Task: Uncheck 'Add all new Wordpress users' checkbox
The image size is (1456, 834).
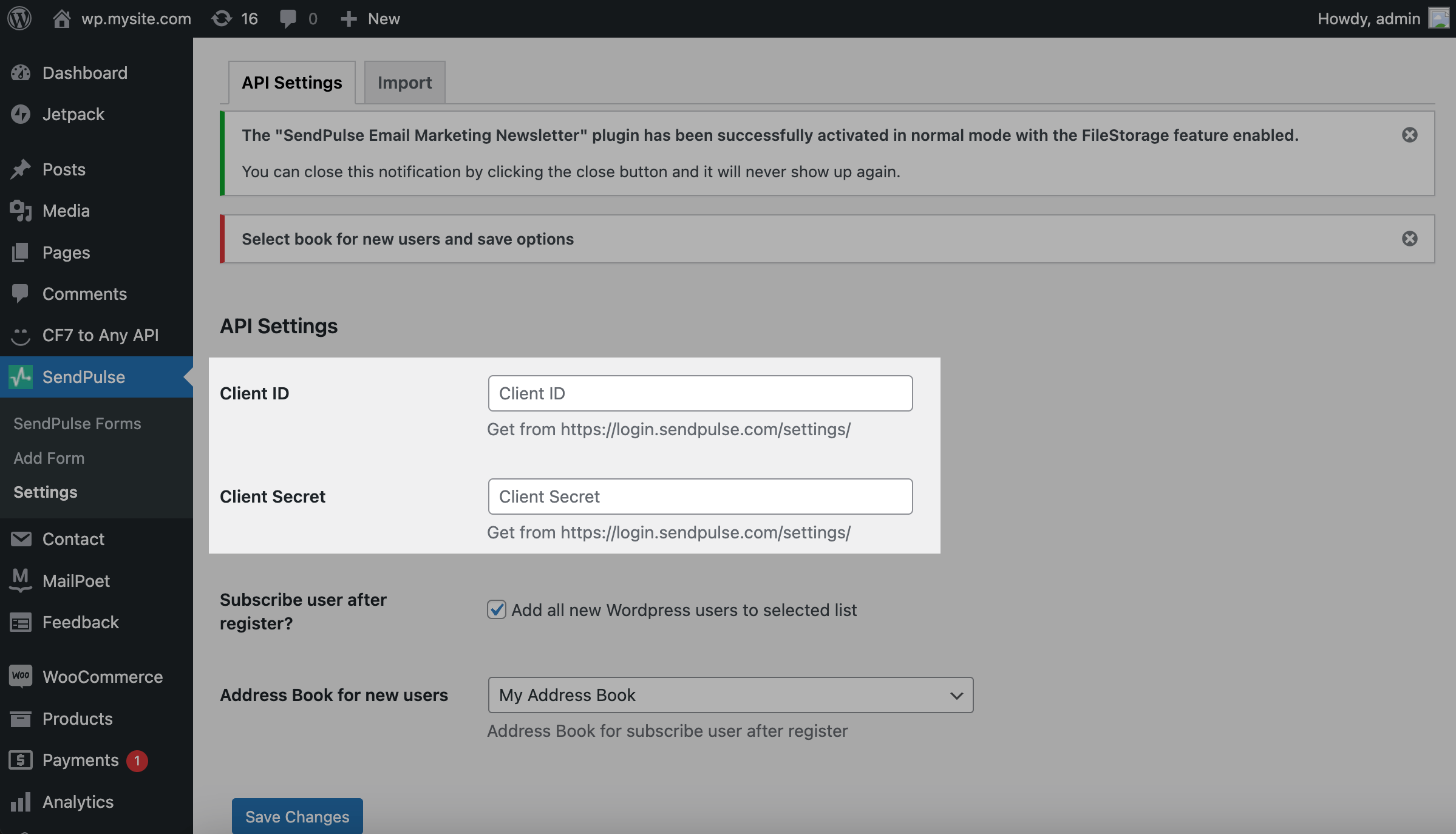Action: [x=496, y=609]
